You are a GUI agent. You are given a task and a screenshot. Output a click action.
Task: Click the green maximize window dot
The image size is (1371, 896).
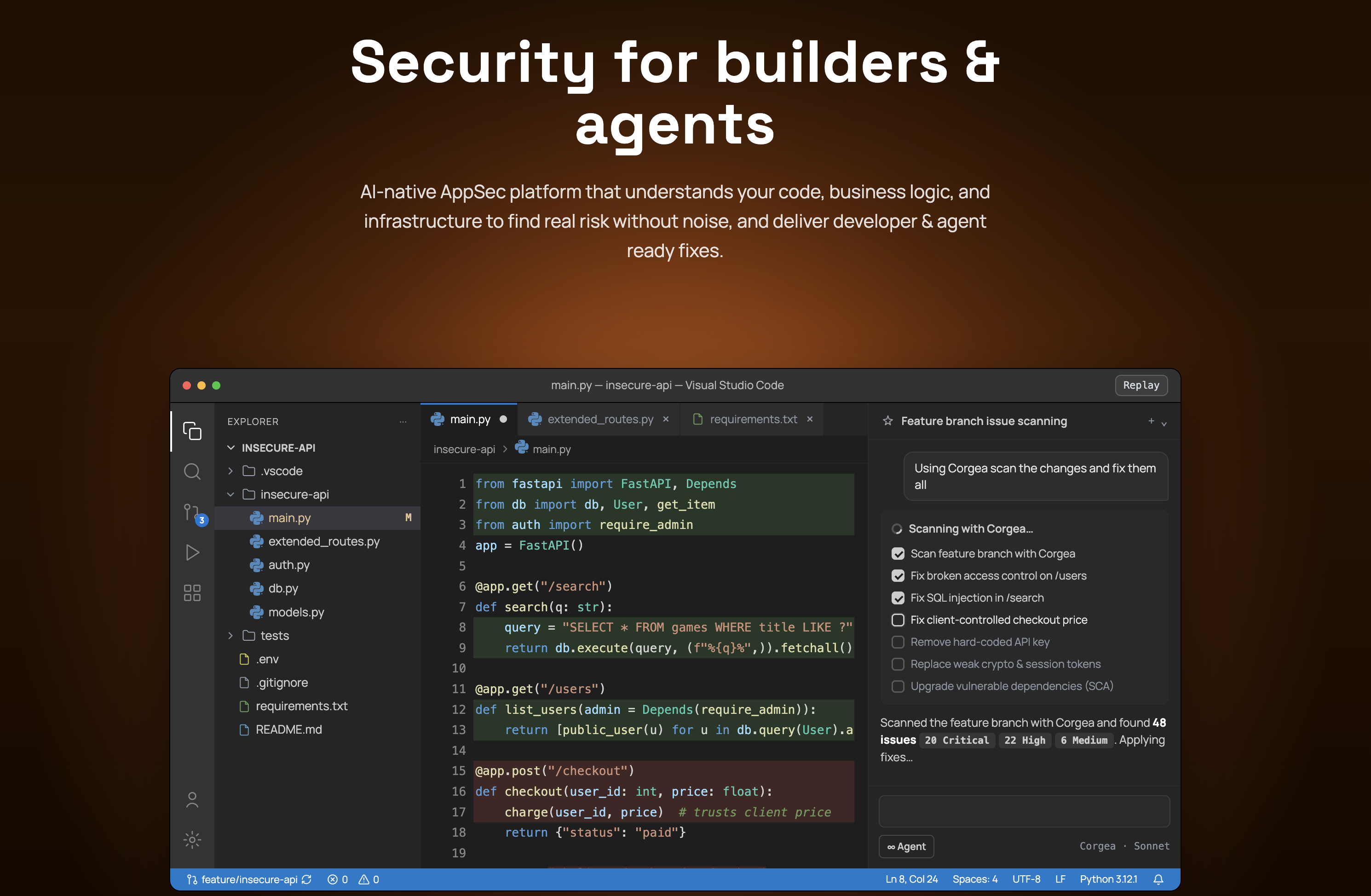tap(217, 385)
